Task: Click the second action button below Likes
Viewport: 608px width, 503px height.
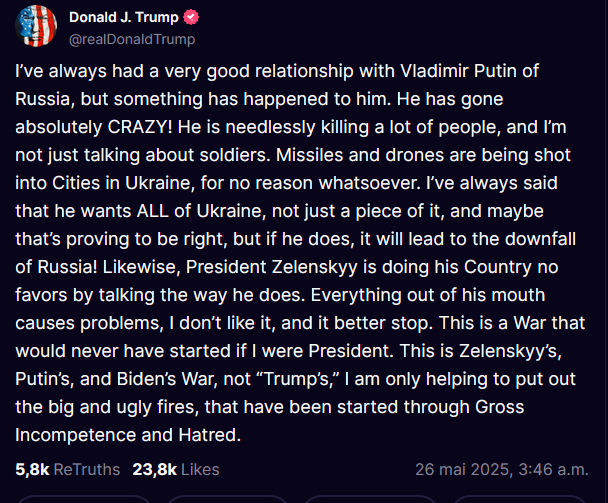Action: 227,499
